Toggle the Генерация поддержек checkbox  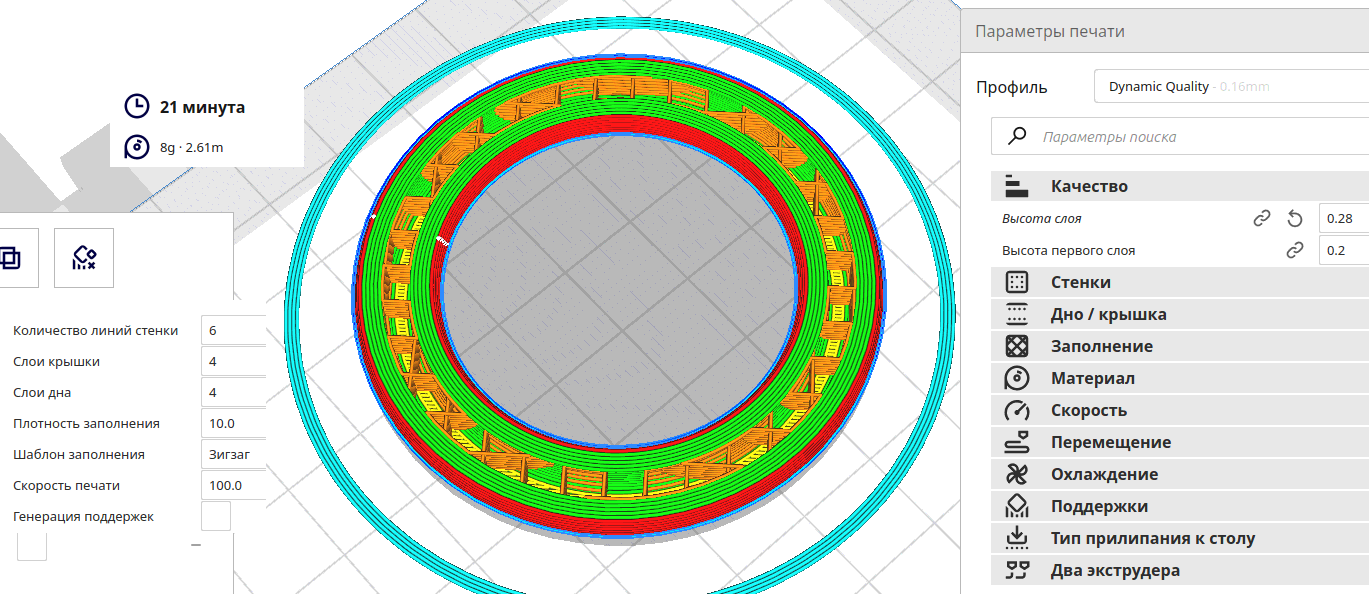pos(216,516)
